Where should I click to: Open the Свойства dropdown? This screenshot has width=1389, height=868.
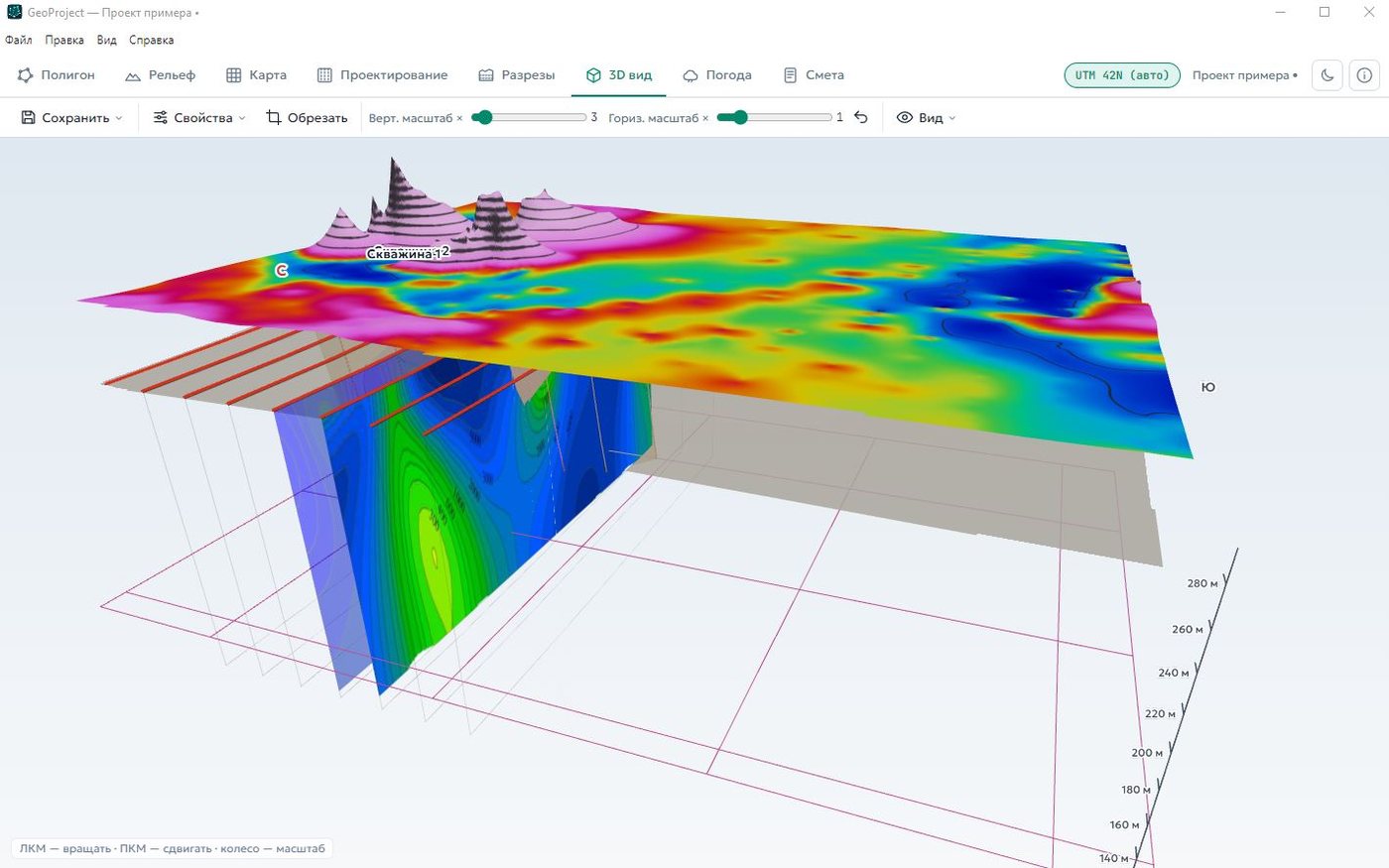tap(198, 118)
